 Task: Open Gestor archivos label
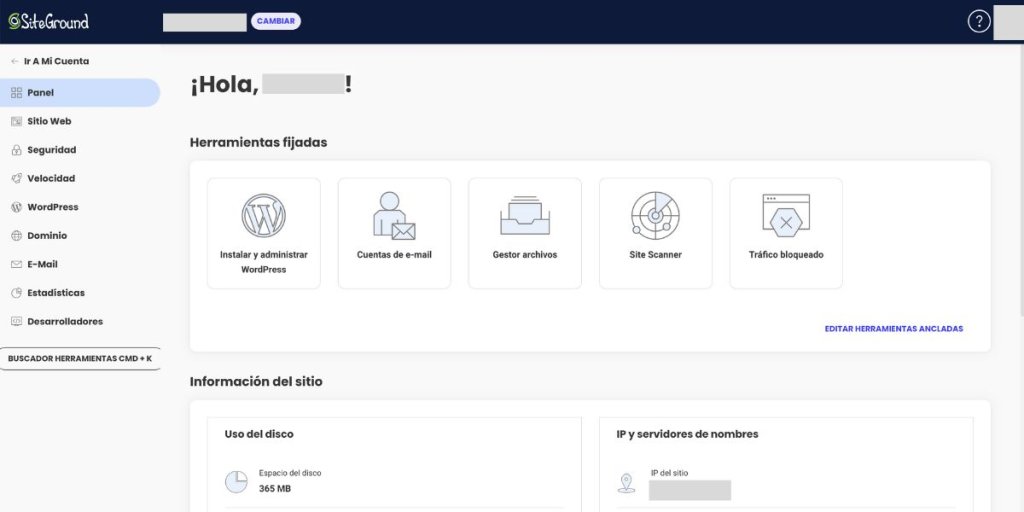pyautogui.click(x=525, y=255)
